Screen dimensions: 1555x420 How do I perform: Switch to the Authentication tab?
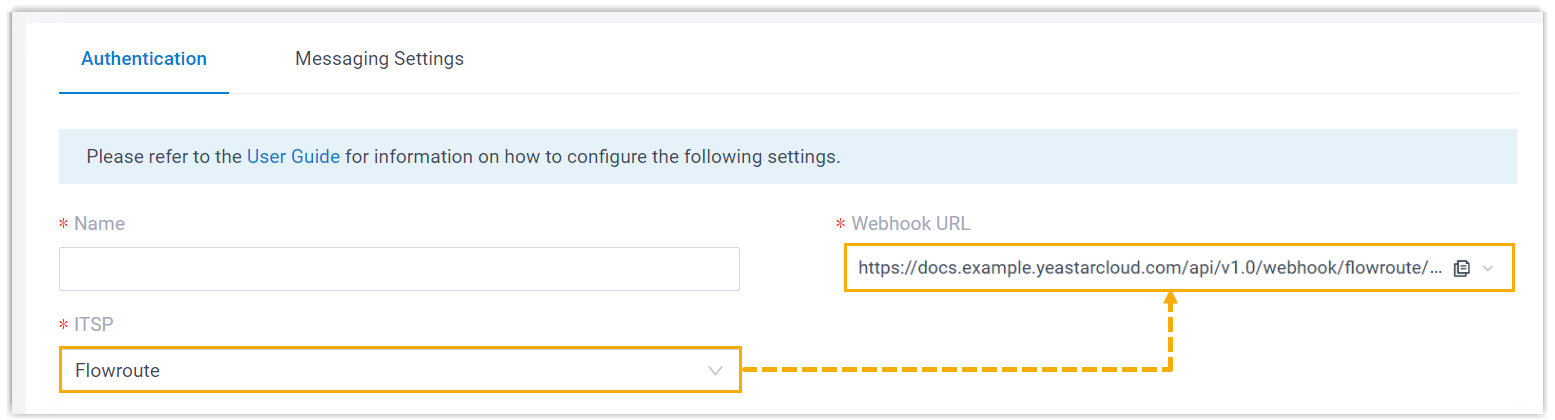[144, 59]
